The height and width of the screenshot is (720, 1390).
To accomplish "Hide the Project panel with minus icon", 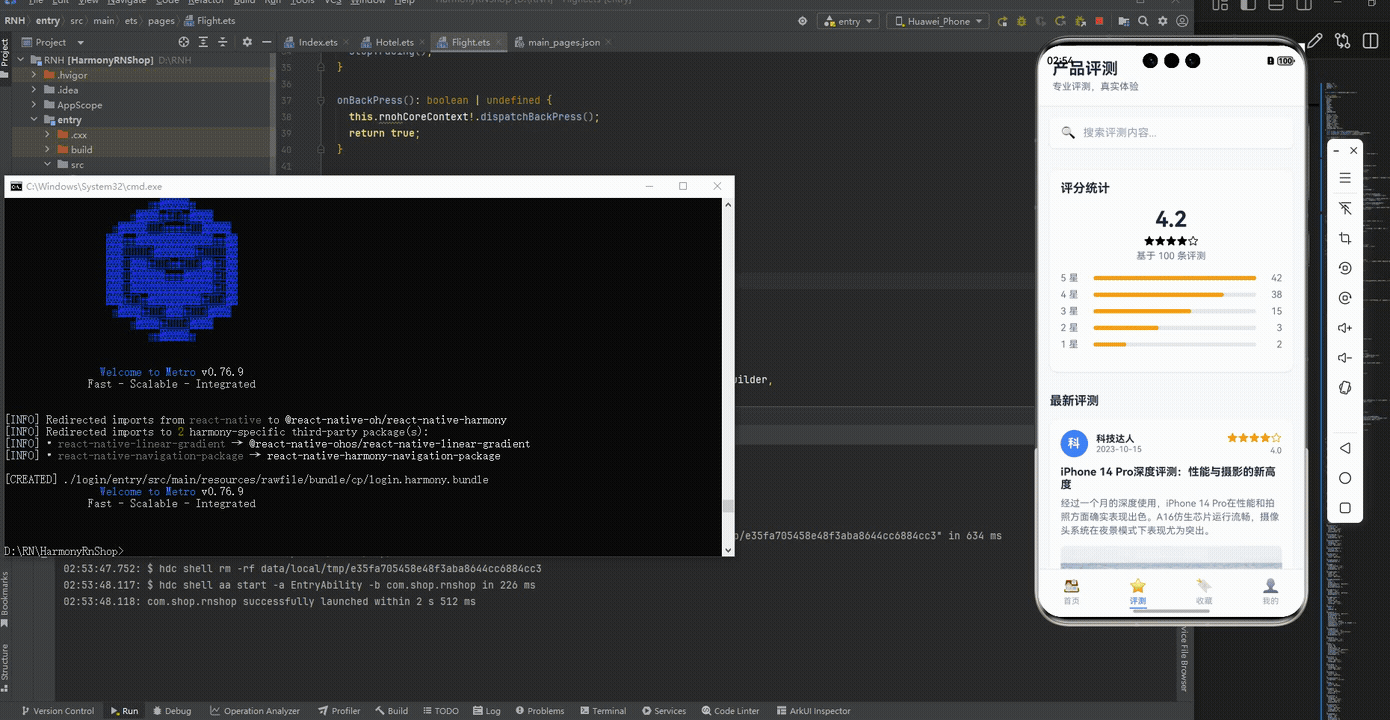I will pos(266,42).
